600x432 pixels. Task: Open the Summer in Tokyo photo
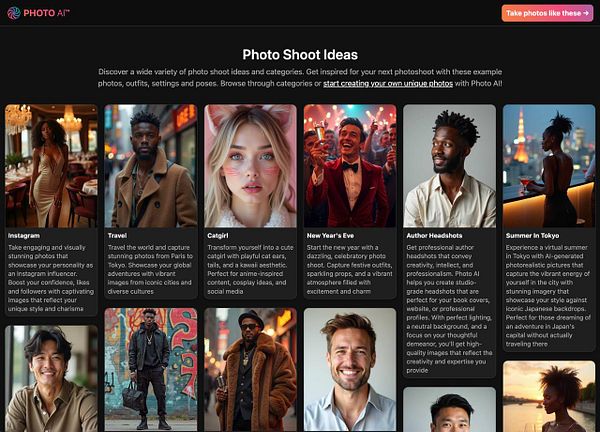tap(549, 166)
